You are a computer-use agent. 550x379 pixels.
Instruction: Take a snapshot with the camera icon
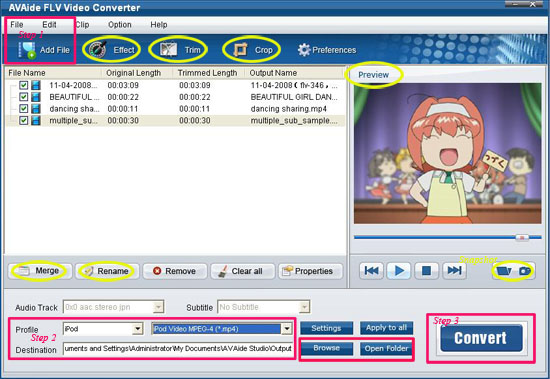click(x=525, y=271)
